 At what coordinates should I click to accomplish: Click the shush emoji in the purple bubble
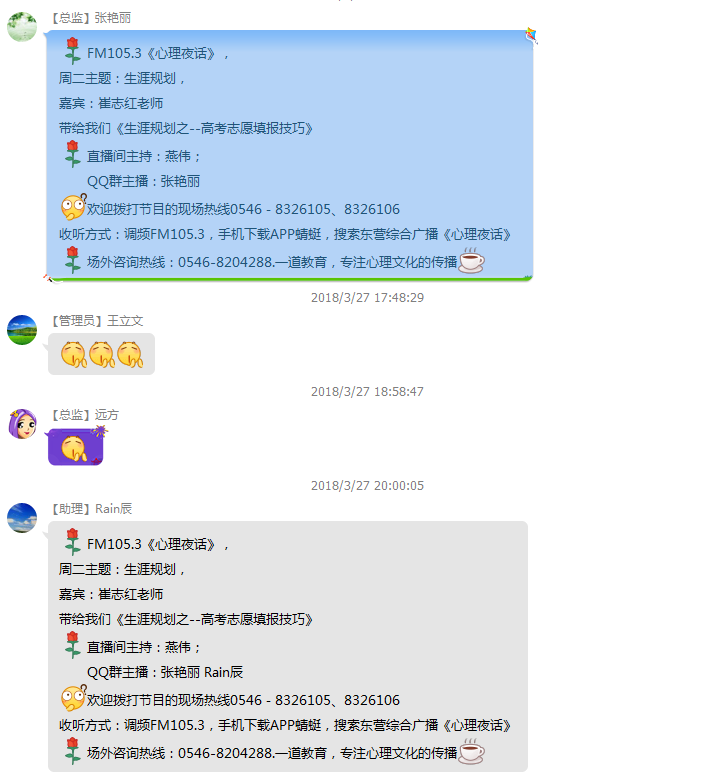pyautogui.click(x=74, y=449)
